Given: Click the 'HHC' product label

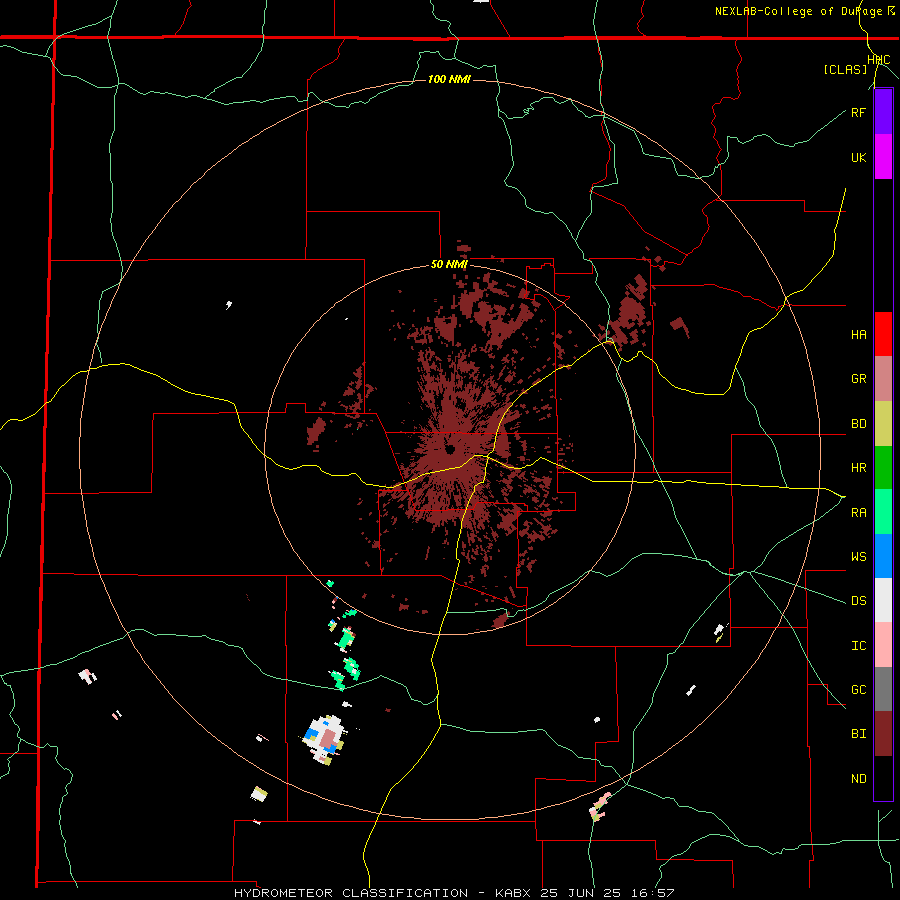Looking at the screenshot, I should click(x=879, y=60).
